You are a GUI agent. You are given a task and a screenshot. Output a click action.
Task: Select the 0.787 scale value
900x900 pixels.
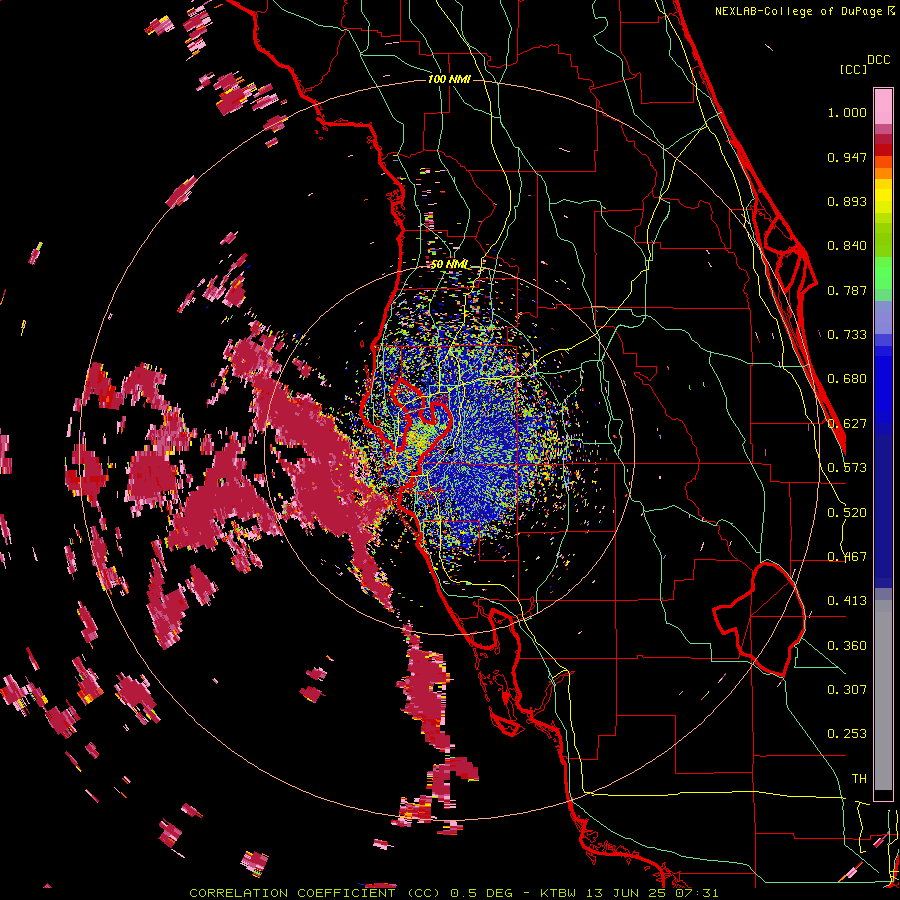click(x=847, y=290)
